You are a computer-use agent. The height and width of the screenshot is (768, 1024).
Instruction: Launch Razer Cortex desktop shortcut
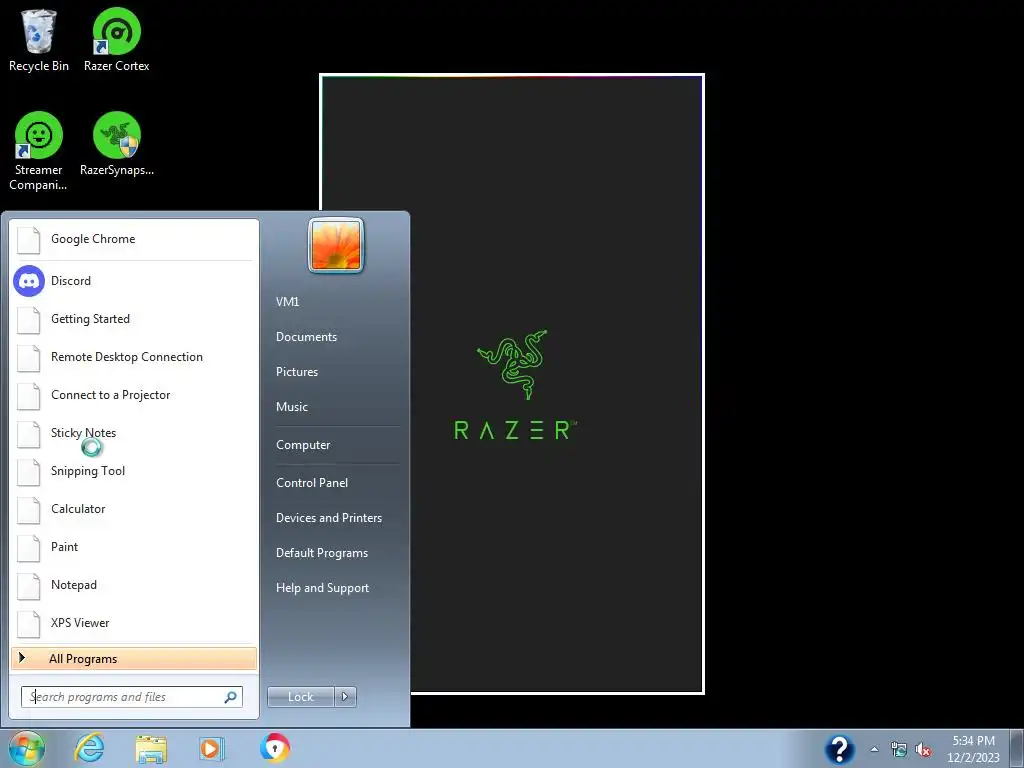point(116,40)
